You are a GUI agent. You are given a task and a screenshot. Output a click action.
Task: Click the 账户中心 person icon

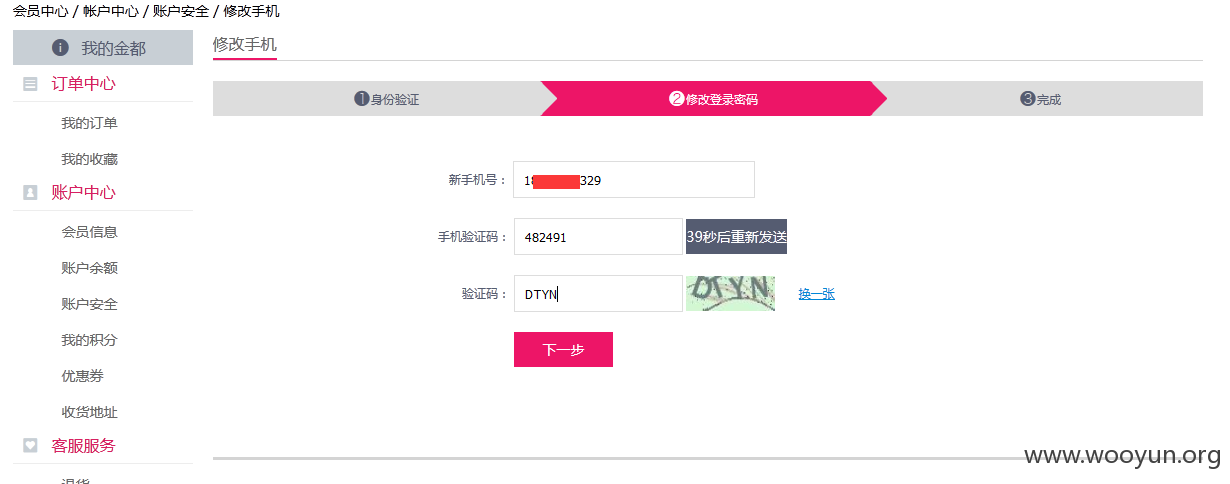tap(30, 193)
